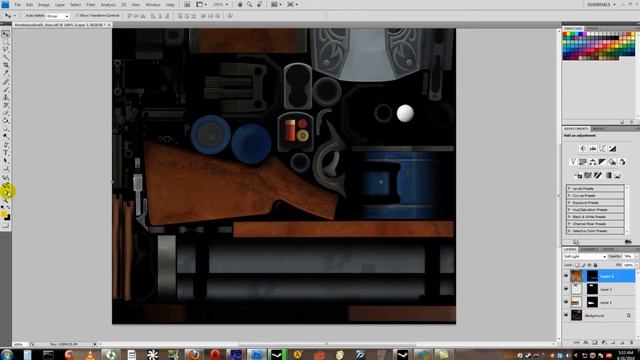Viewport: 640px width, 360px height.
Task: Click the Channel Mixer adjustment icon
Action: click(622, 162)
